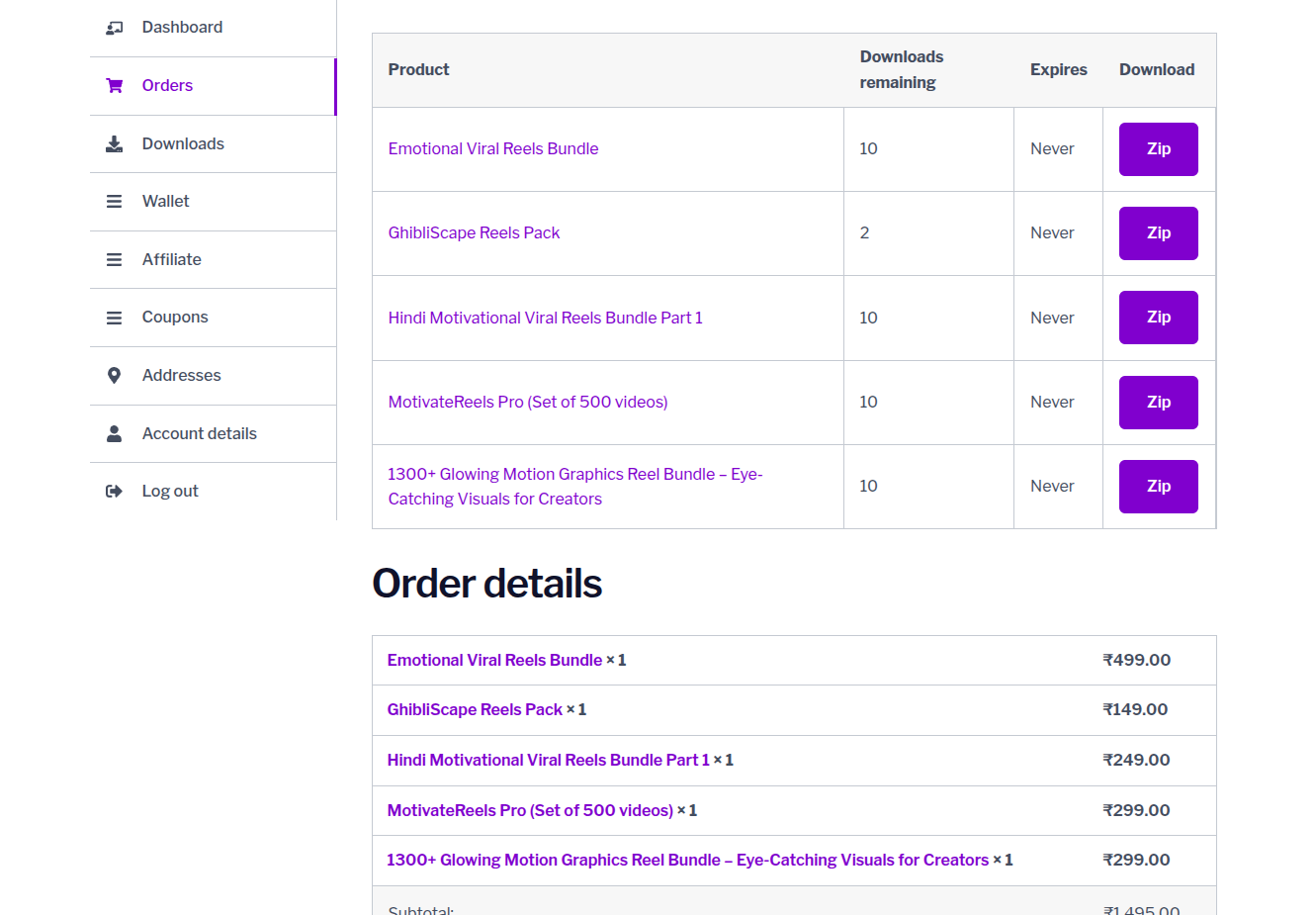Click the Downloads remaining column header
This screenshot has height=915, width=1316.
901,69
